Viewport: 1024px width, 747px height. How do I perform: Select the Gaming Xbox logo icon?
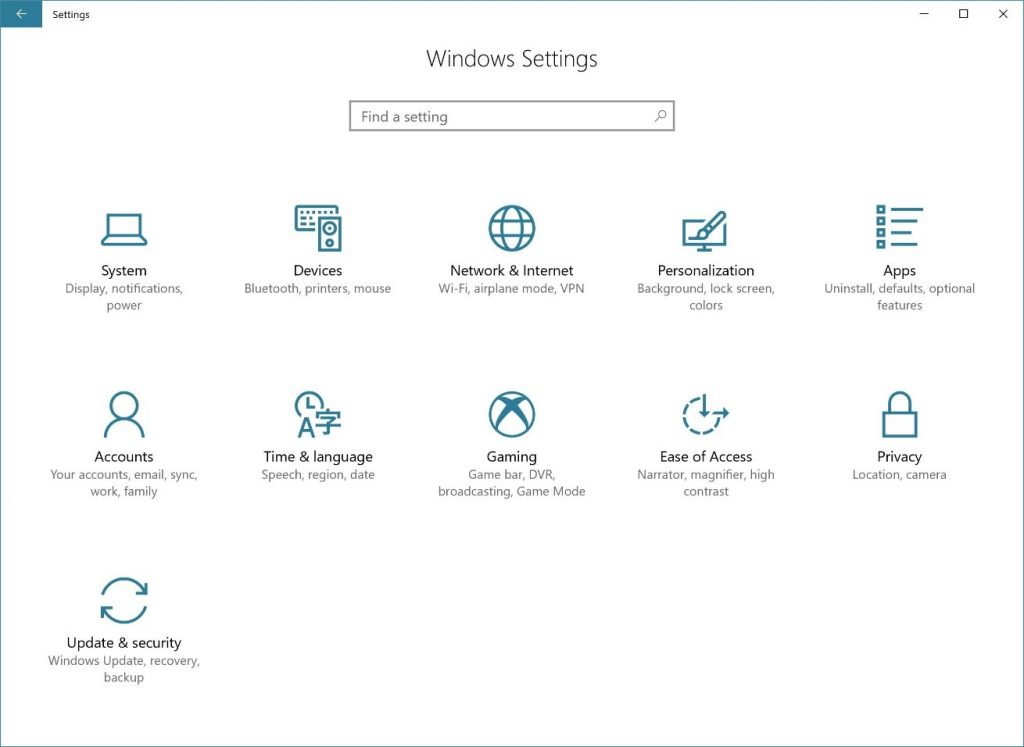pos(512,414)
